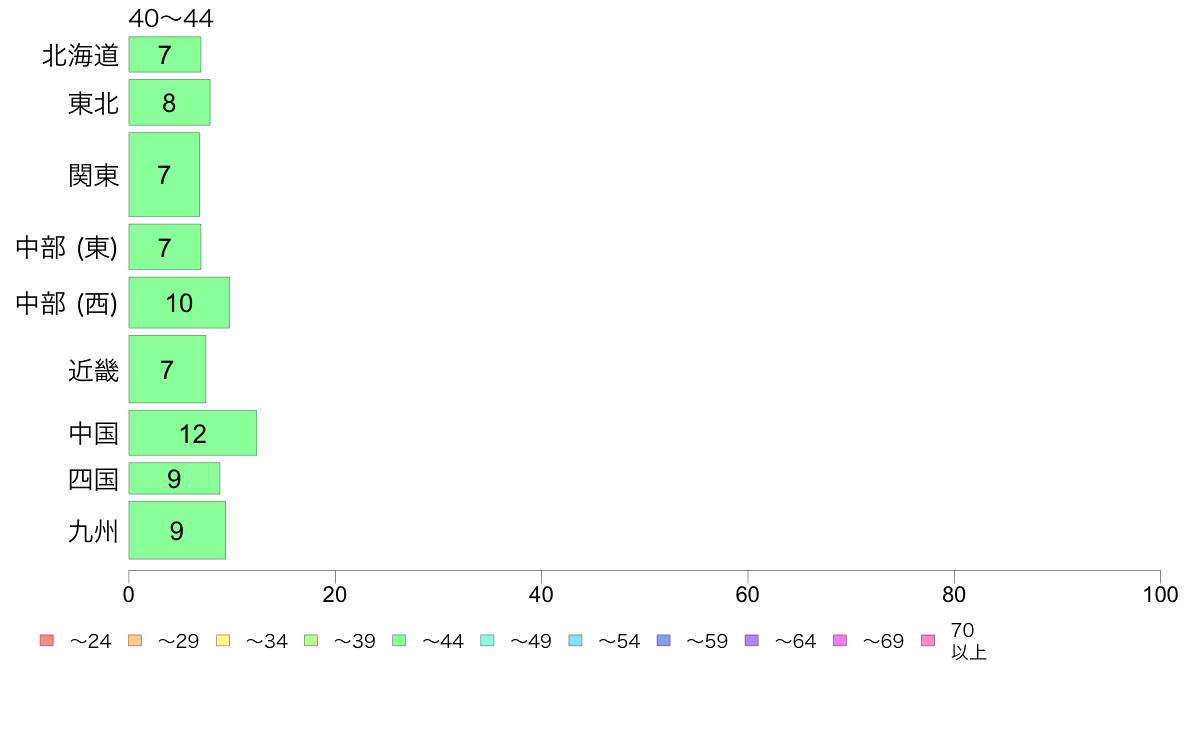Select the 中国 bar showing 12
This screenshot has height=736, width=1188.
[x=192, y=433]
